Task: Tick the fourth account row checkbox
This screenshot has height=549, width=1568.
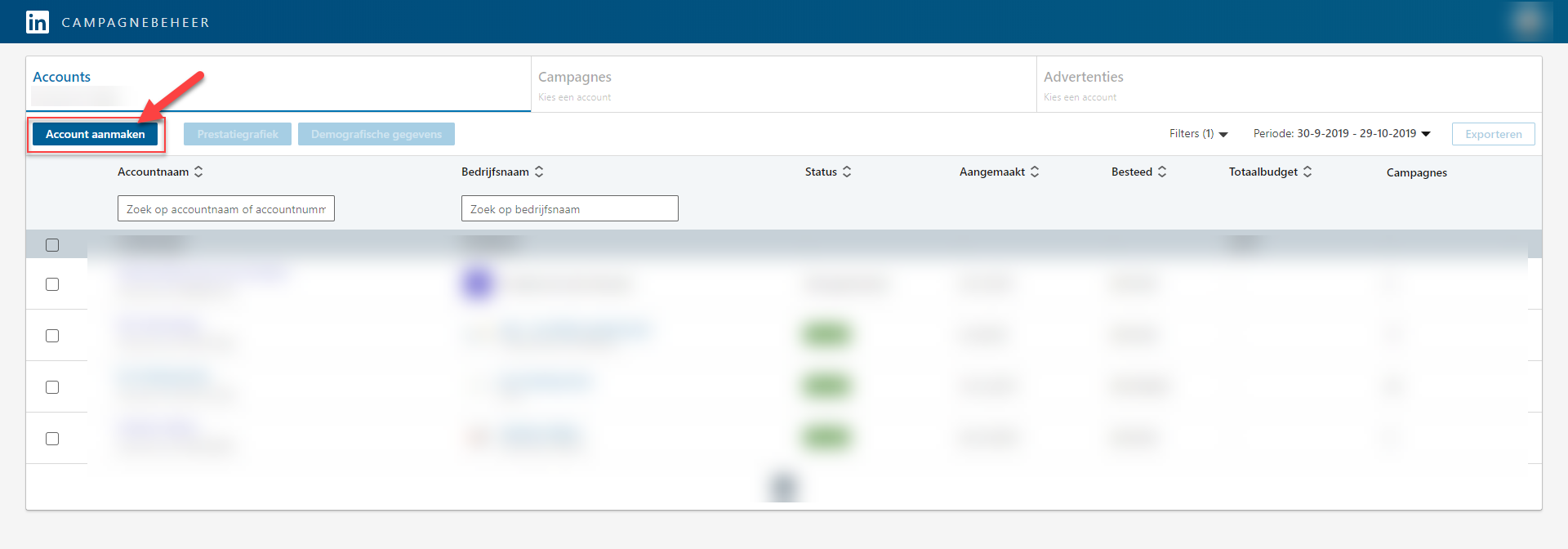Action: pyautogui.click(x=52, y=439)
